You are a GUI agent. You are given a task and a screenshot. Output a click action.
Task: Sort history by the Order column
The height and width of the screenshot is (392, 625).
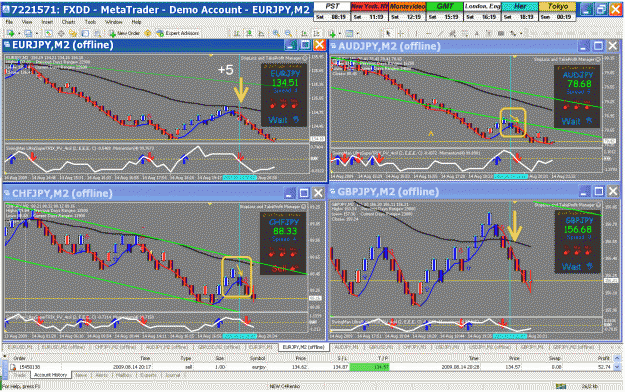click(20, 358)
